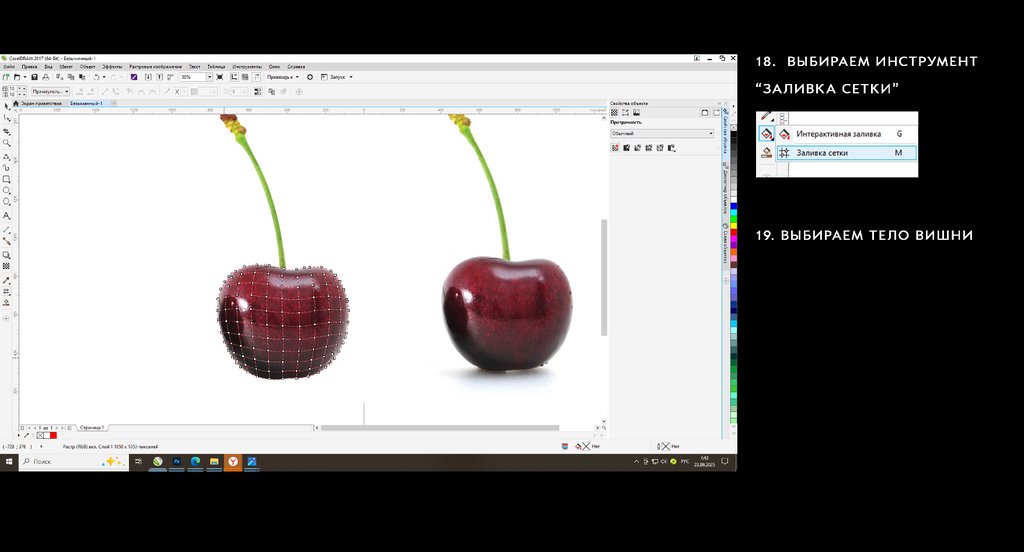Click the Print icon in toolbar
1024x552 pixels.
point(47,77)
